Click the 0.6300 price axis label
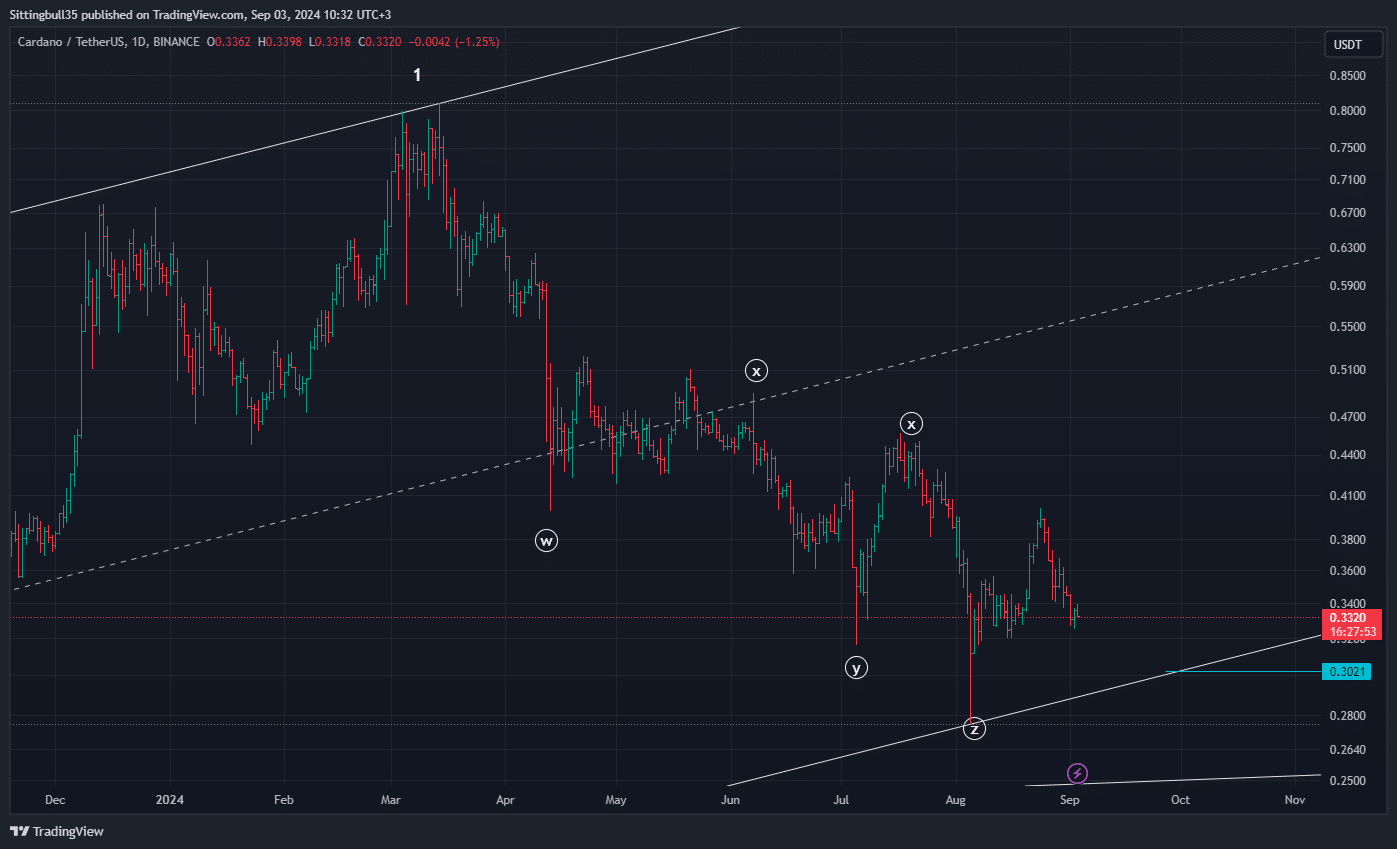 1348,248
